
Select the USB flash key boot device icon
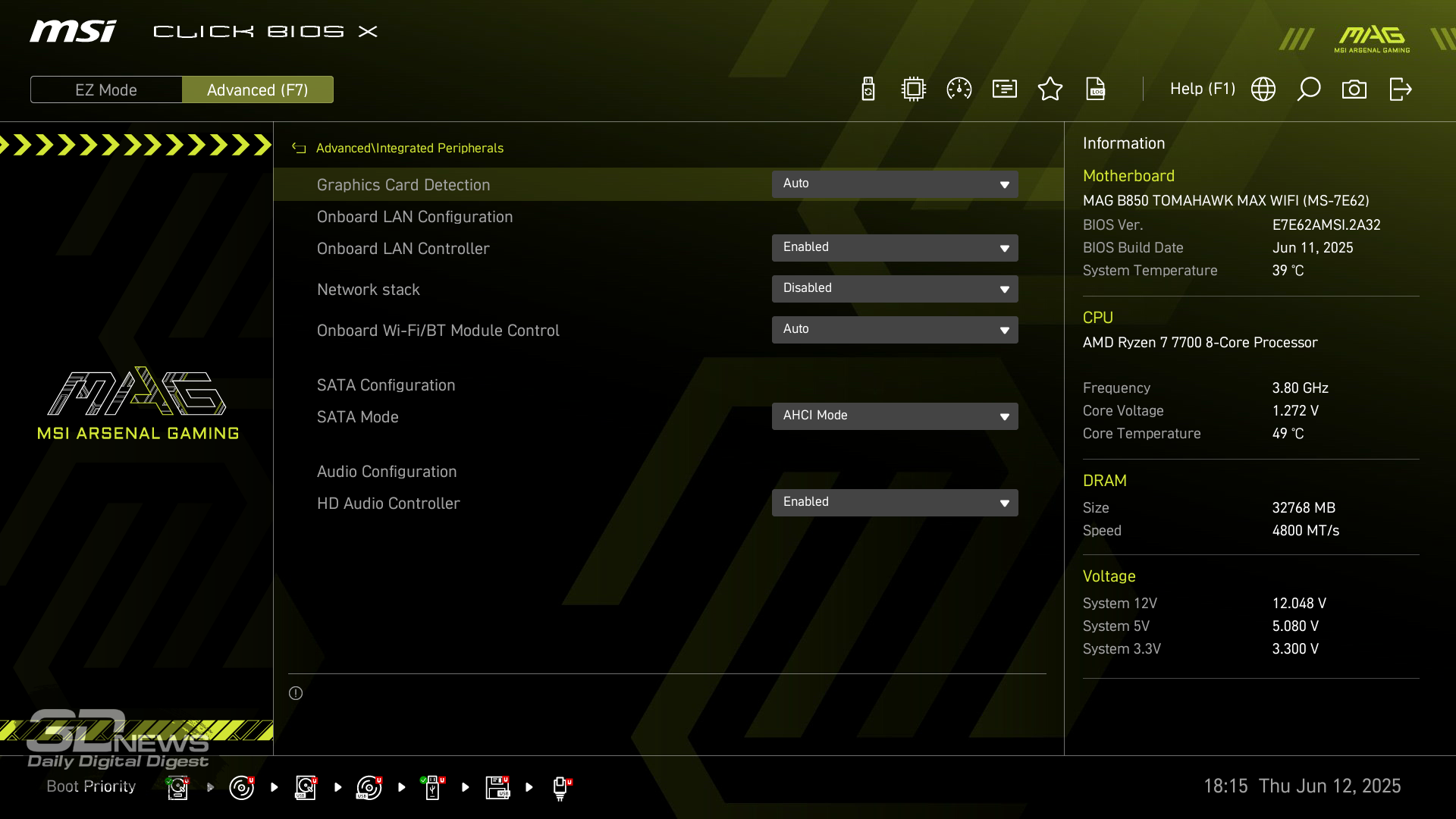click(x=432, y=787)
